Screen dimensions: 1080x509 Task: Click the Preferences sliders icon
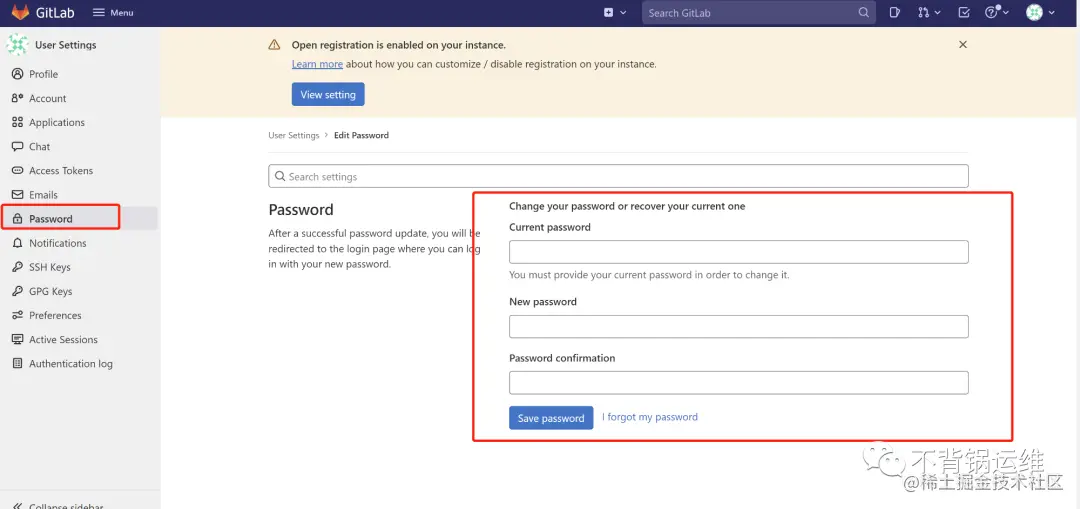pos(17,315)
